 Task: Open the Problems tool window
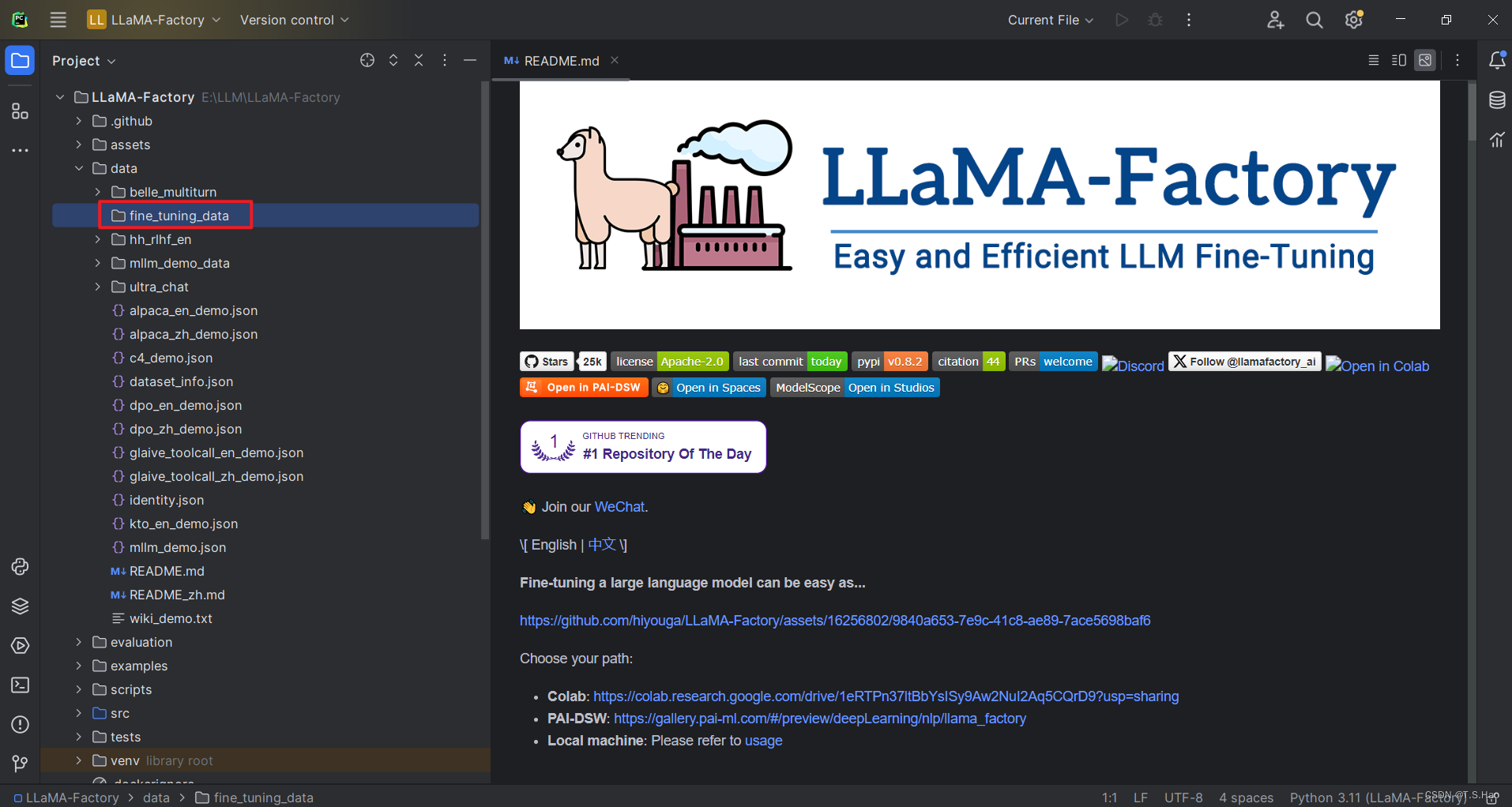[21, 725]
